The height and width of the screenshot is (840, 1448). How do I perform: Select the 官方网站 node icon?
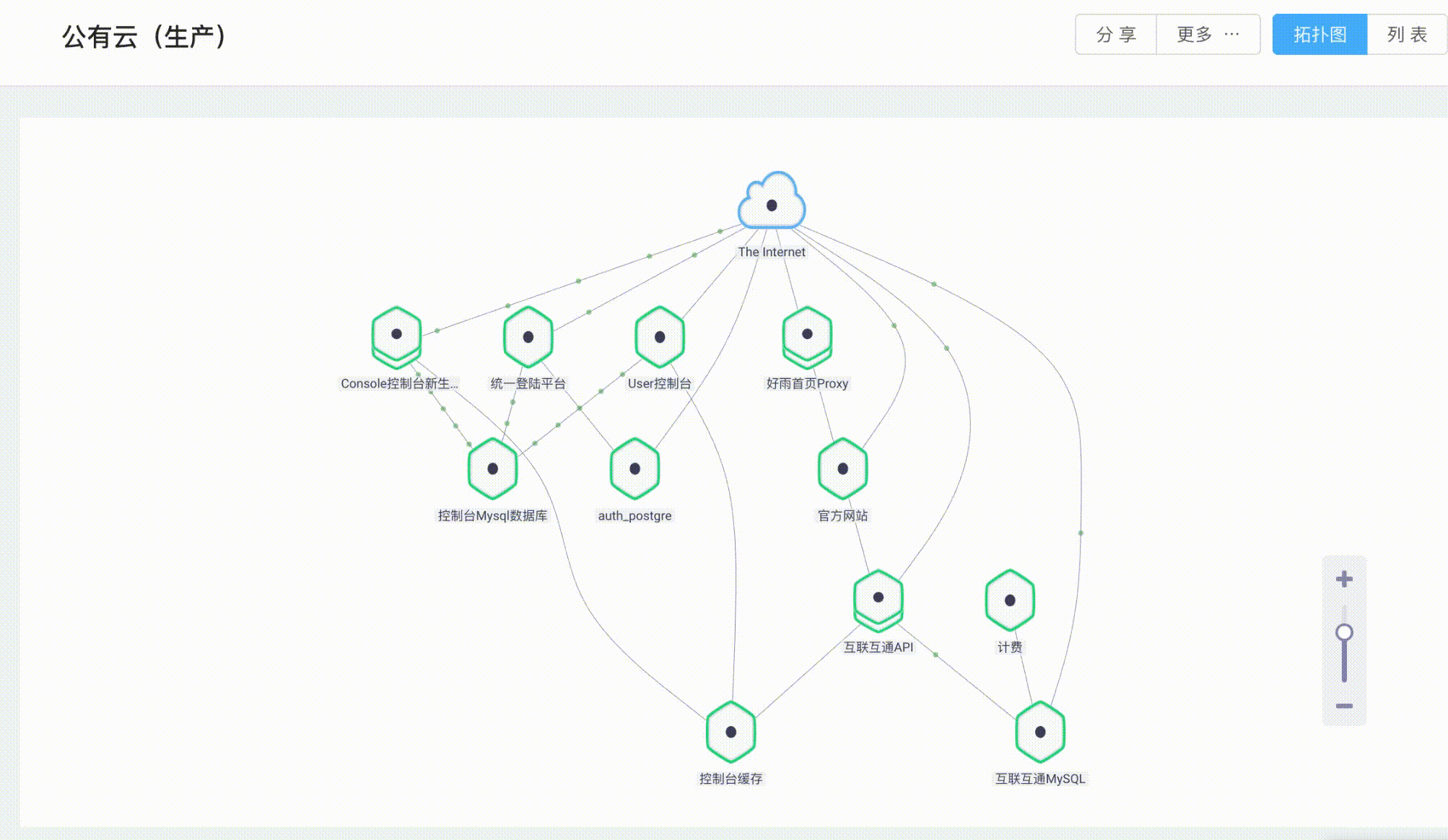coord(842,468)
